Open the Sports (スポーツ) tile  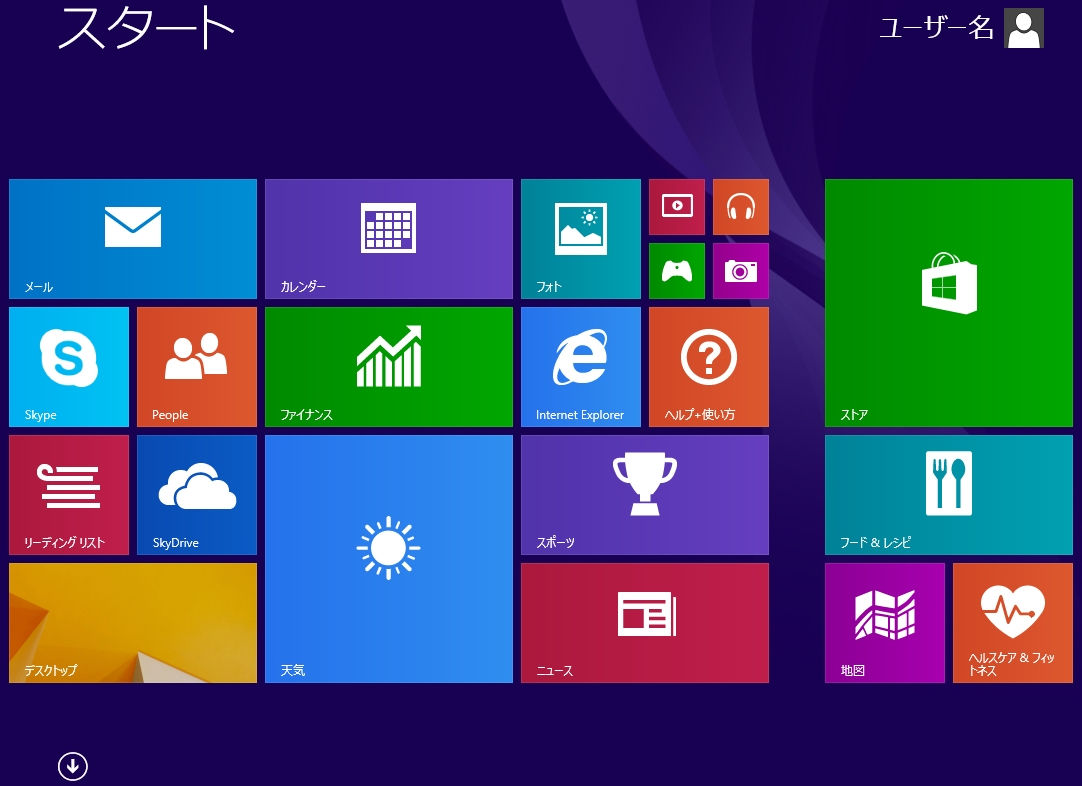pos(645,495)
